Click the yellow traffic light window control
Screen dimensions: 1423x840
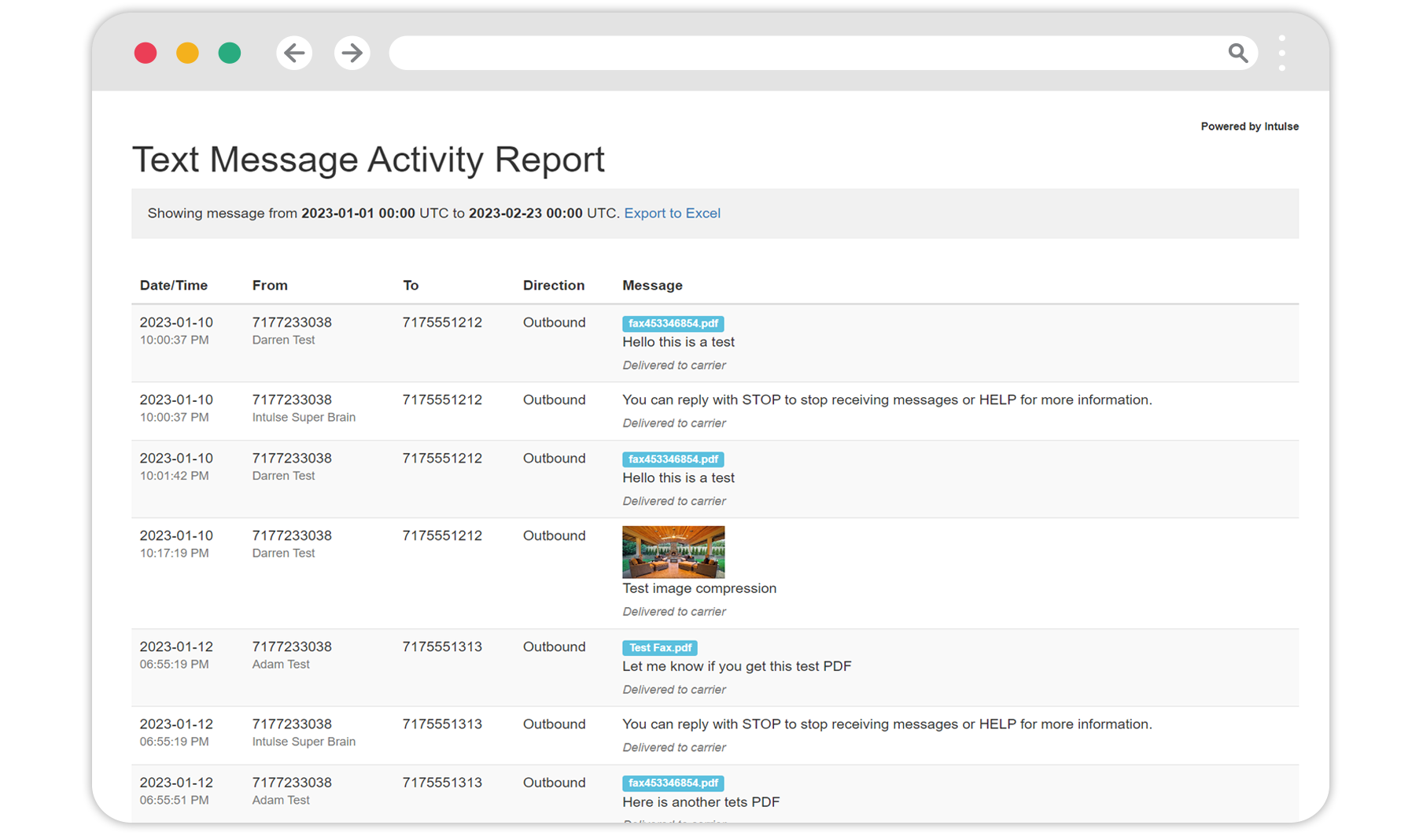tap(187, 53)
